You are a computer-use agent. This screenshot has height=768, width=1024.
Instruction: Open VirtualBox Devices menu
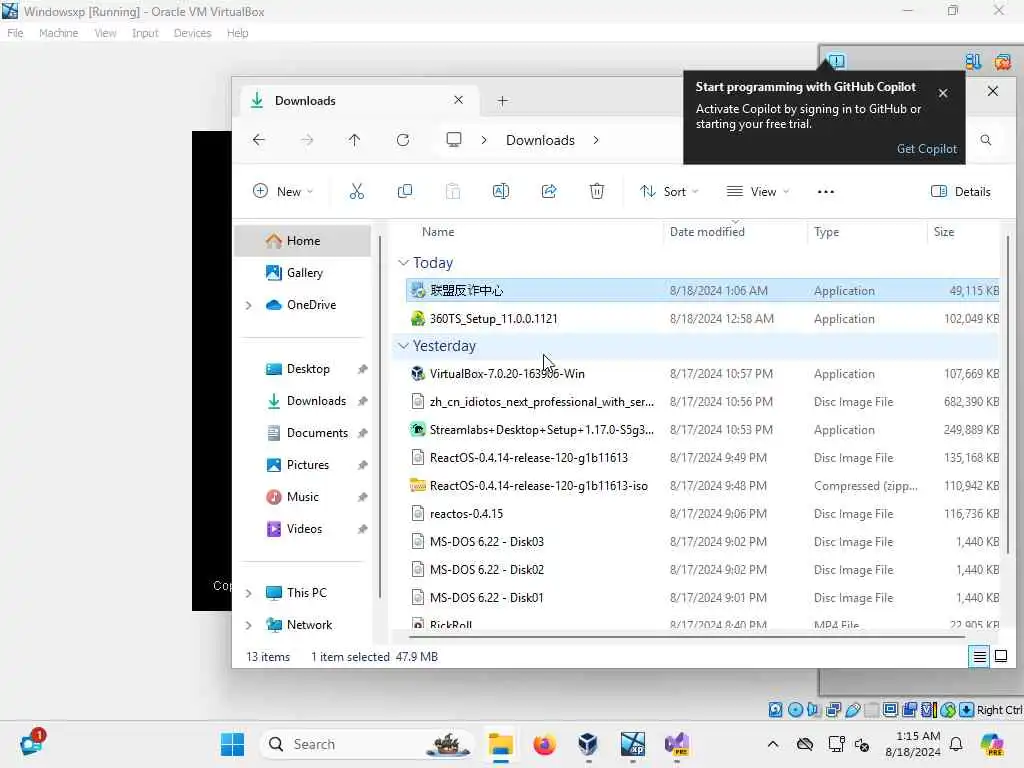tap(192, 33)
